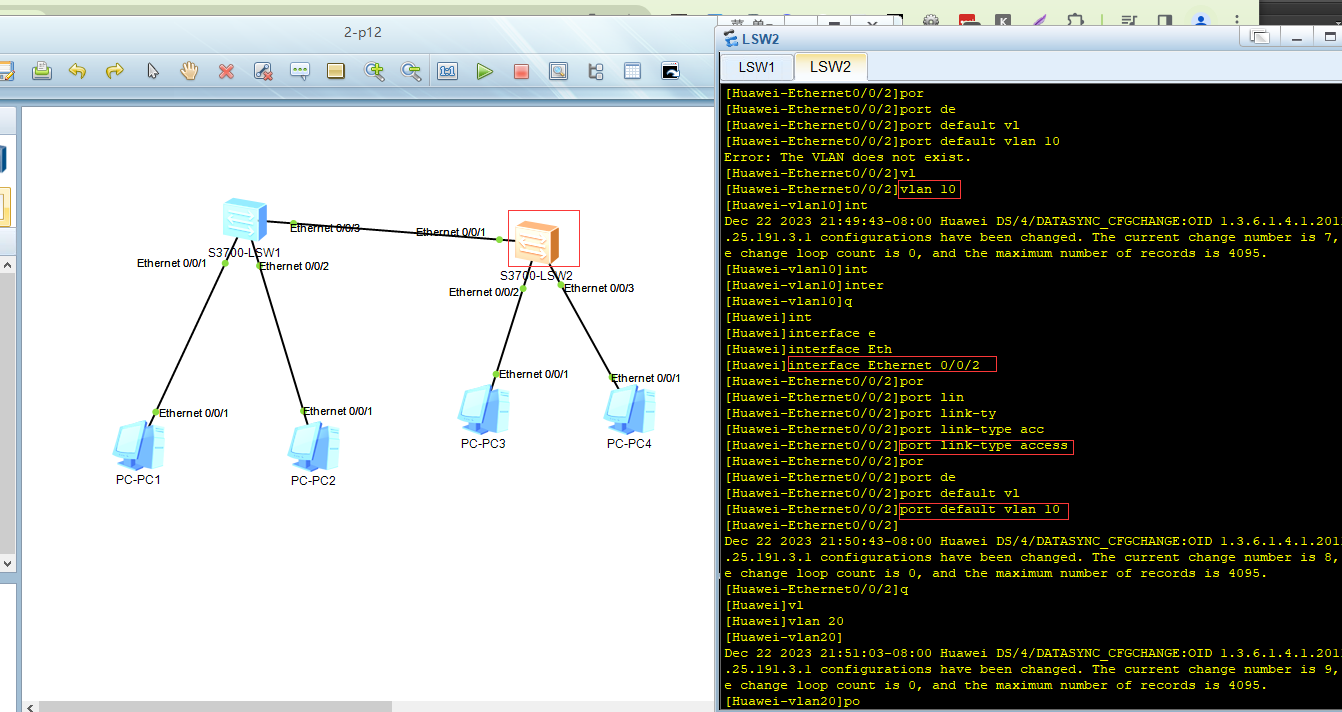Click the 'PC-PC1' label text
1342x712 pixels.
tap(138, 479)
